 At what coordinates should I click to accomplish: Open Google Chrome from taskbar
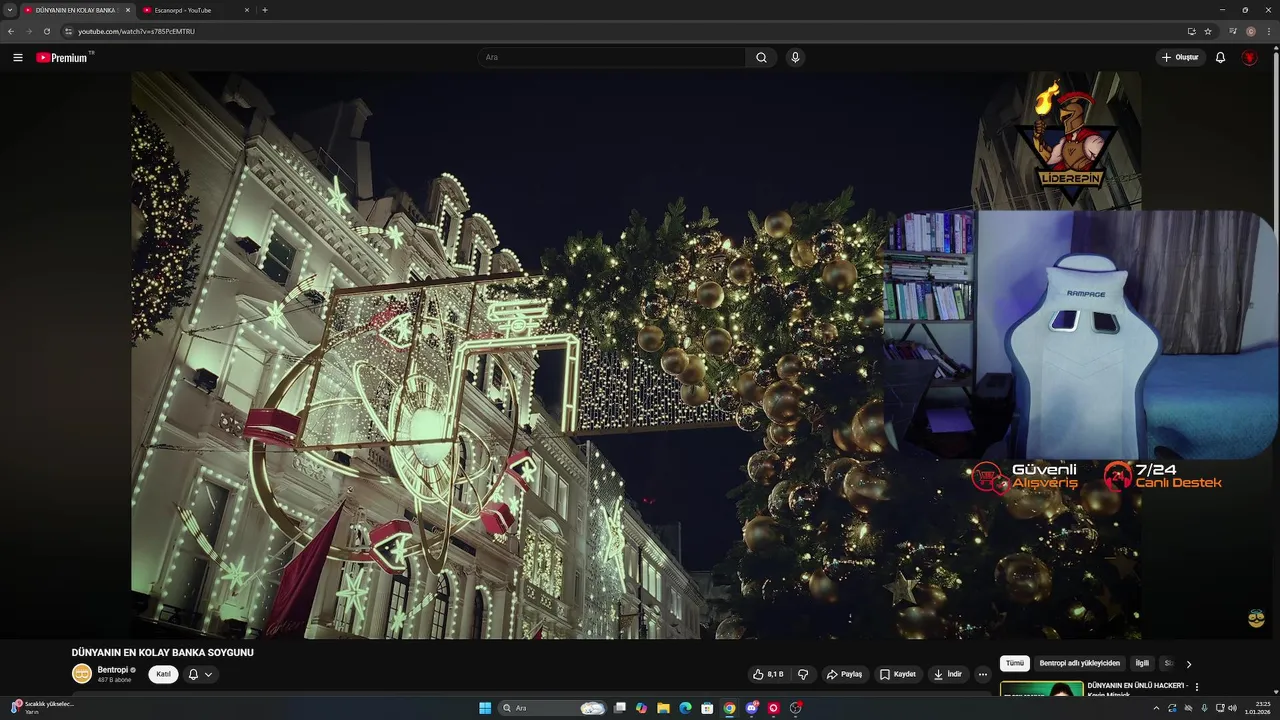[729, 708]
